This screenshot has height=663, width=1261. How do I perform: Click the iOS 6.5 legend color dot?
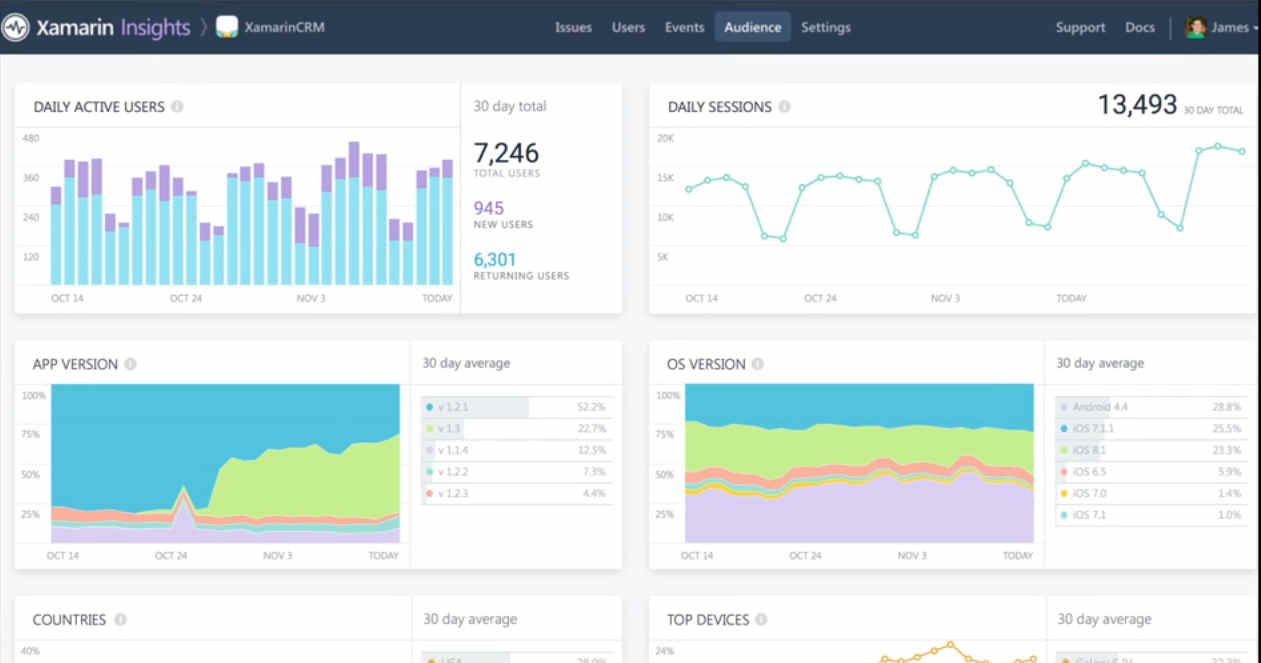(1063, 471)
